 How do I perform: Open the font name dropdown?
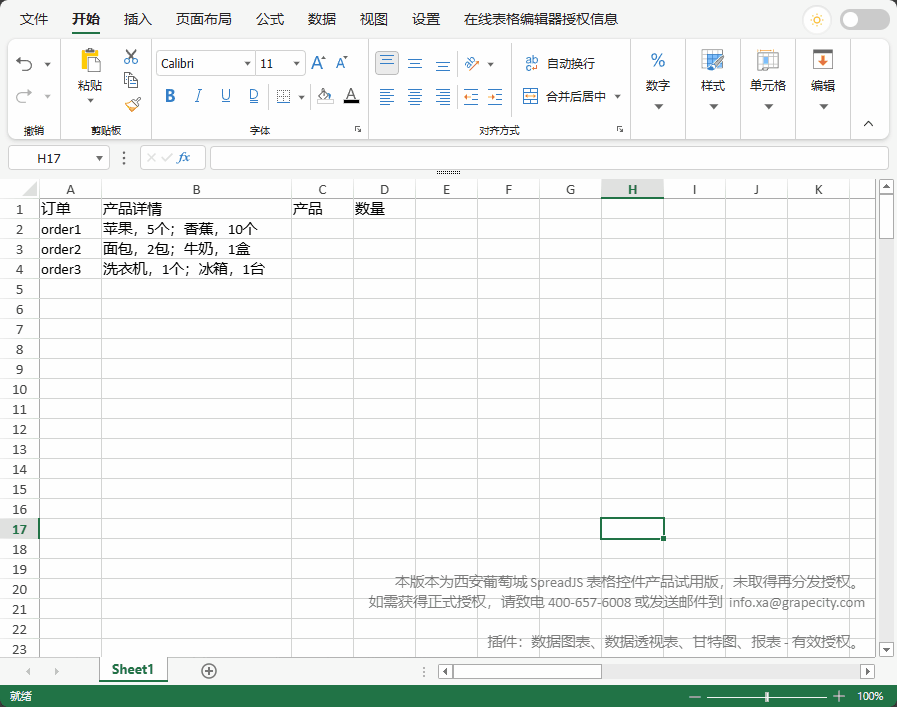tap(247, 63)
